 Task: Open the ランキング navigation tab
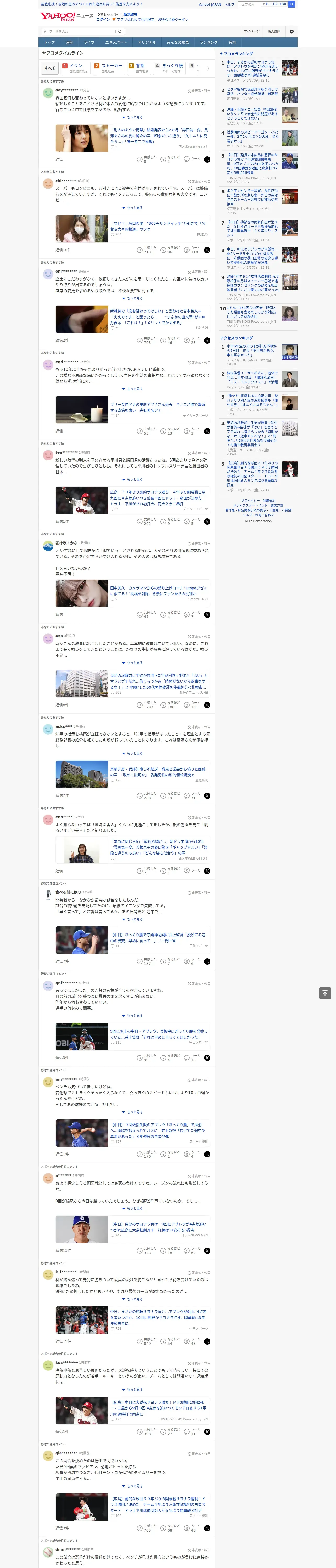click(209, 43)
